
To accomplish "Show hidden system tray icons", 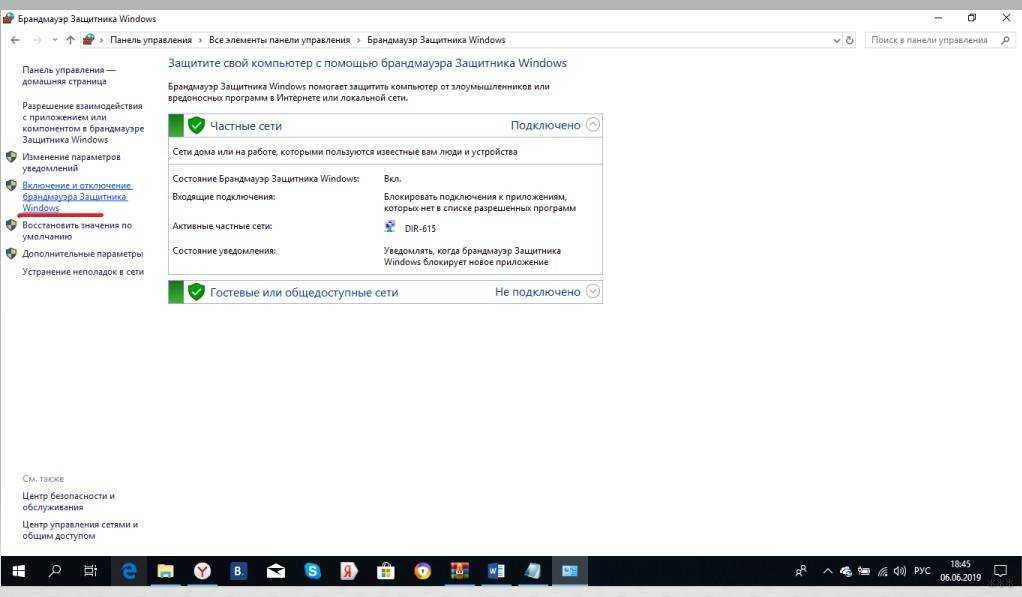I will (x=827, y=572).
